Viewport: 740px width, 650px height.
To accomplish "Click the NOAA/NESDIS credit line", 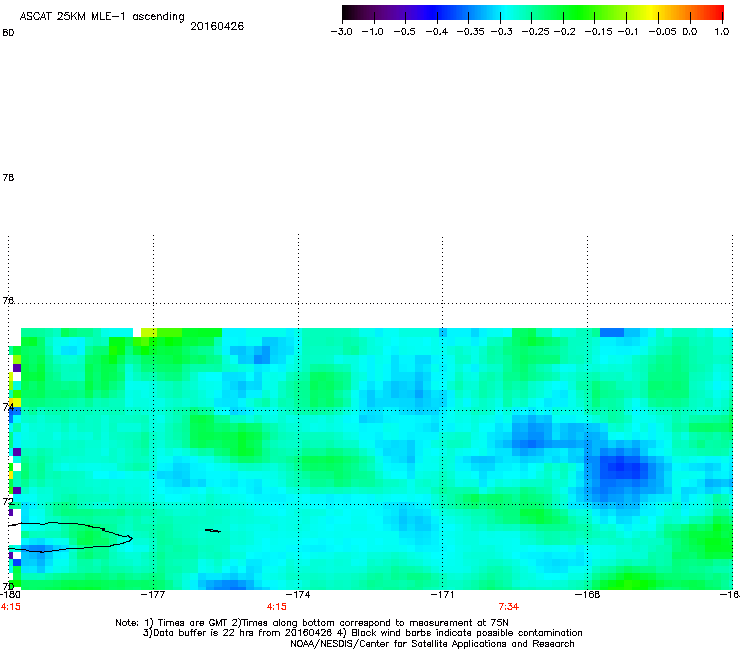I will pos(432,644).
